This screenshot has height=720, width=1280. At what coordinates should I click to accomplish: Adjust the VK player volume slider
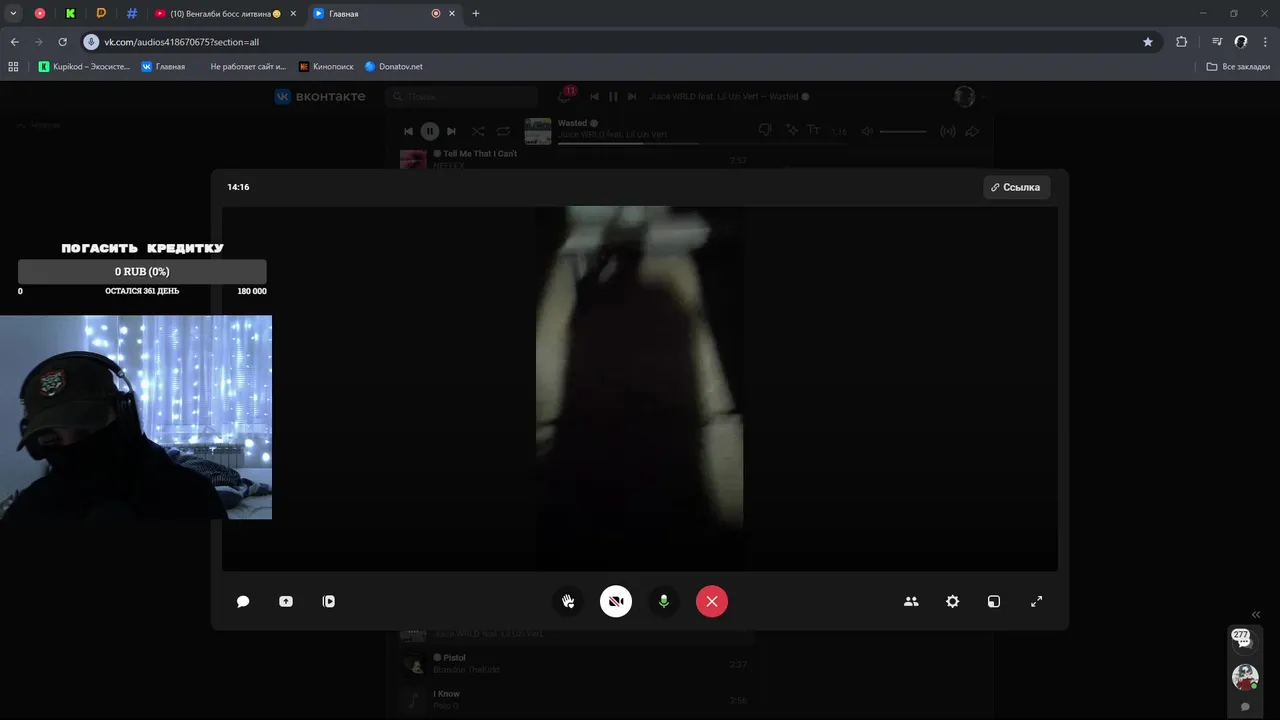[903, 131]
